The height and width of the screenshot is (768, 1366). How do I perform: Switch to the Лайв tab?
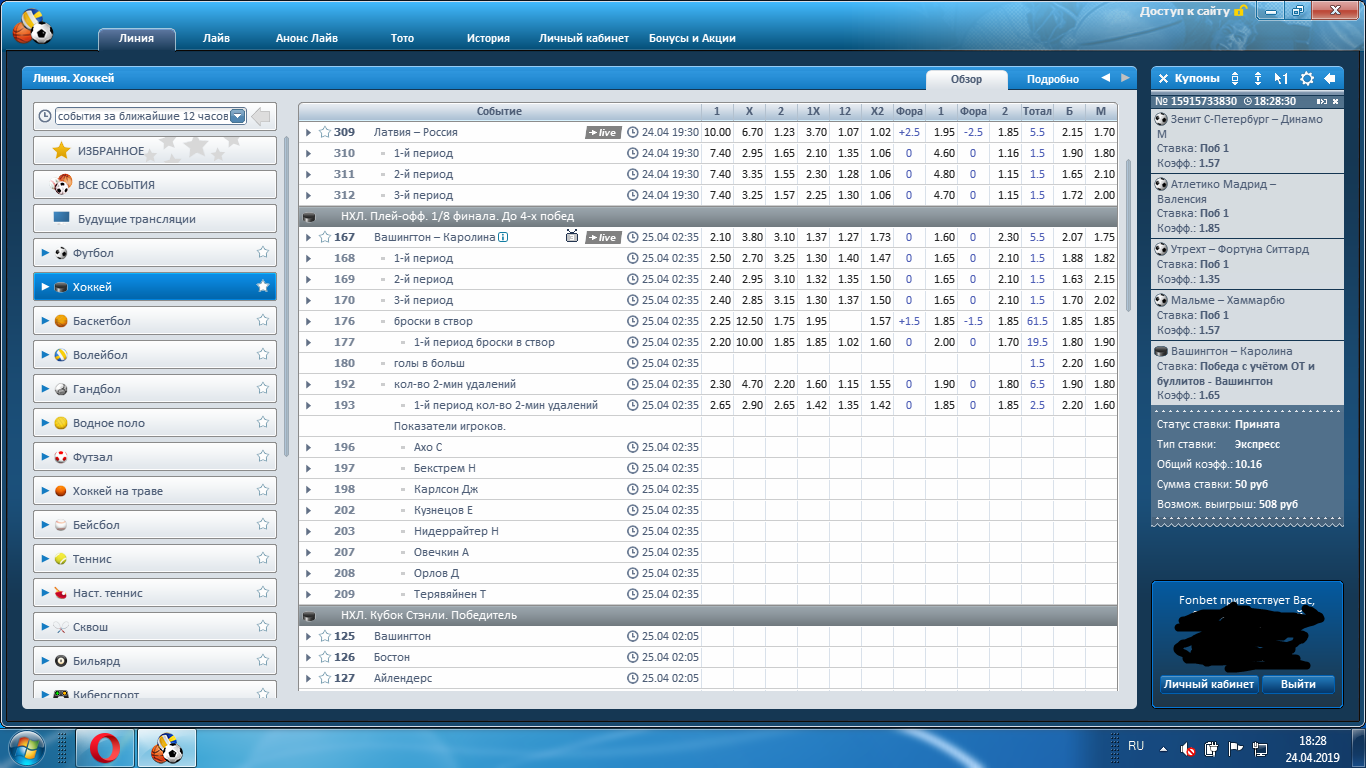[216, 38]
